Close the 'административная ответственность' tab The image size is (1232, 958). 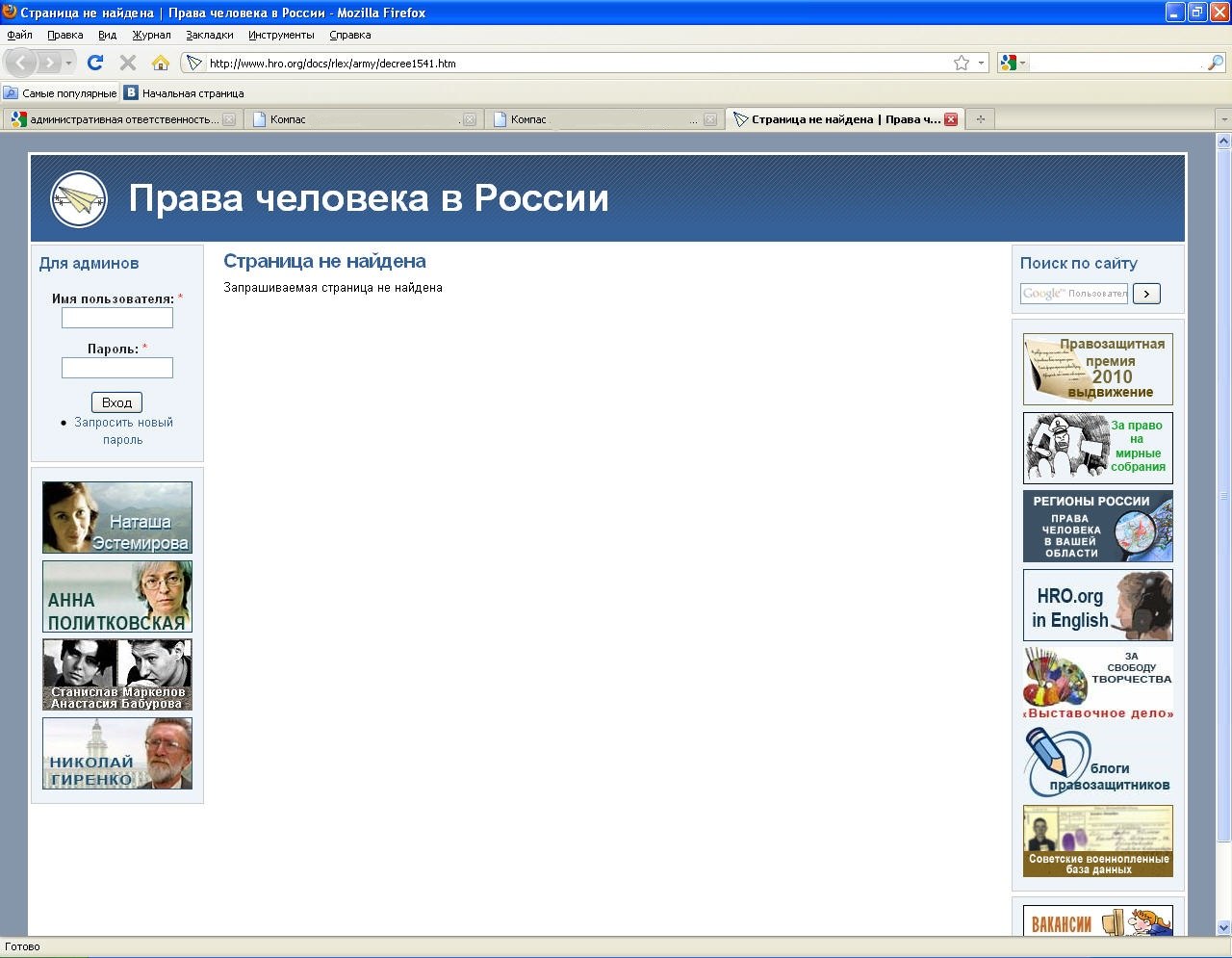click(x=229, y=120)
